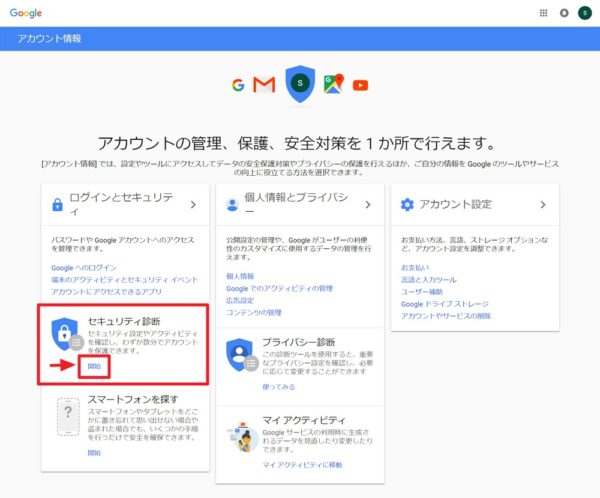The image size is (600, 498).
Task: Open the Google apps grid icon
Action: 543,13
